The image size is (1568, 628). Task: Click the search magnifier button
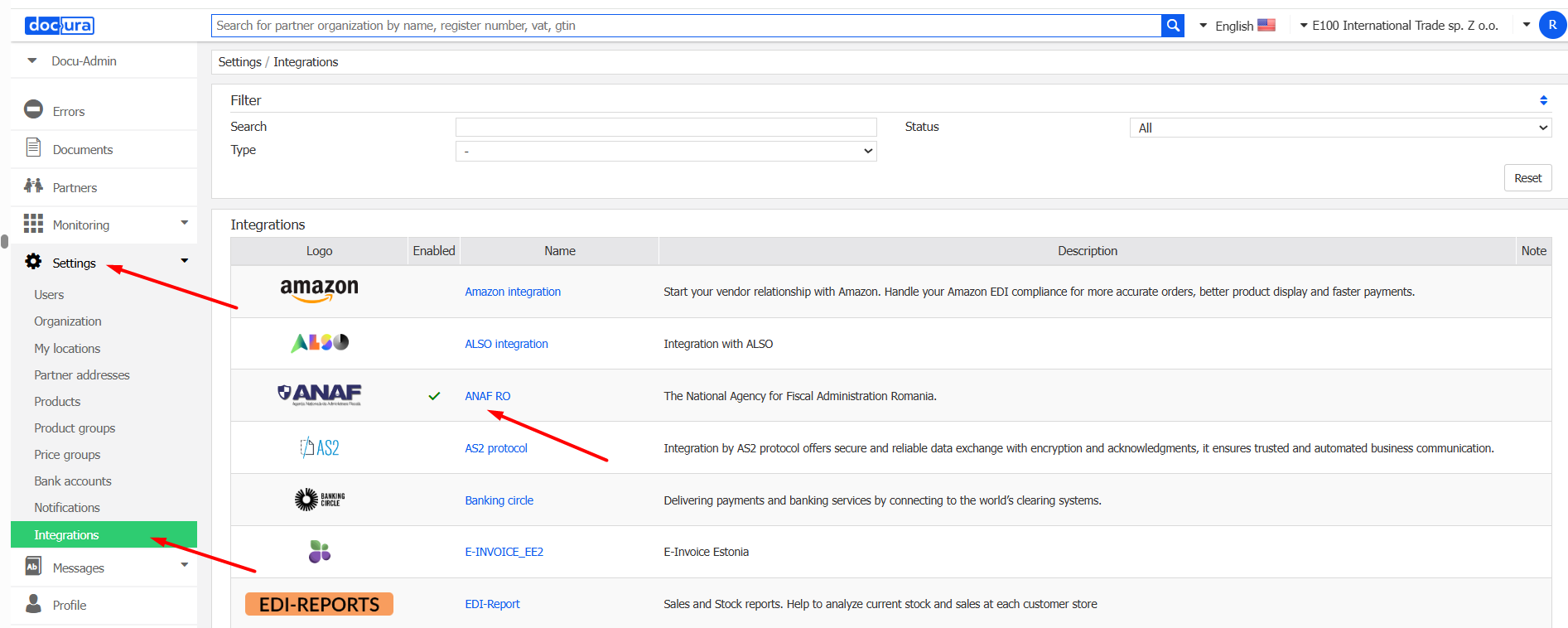[x=1173, y=26]
